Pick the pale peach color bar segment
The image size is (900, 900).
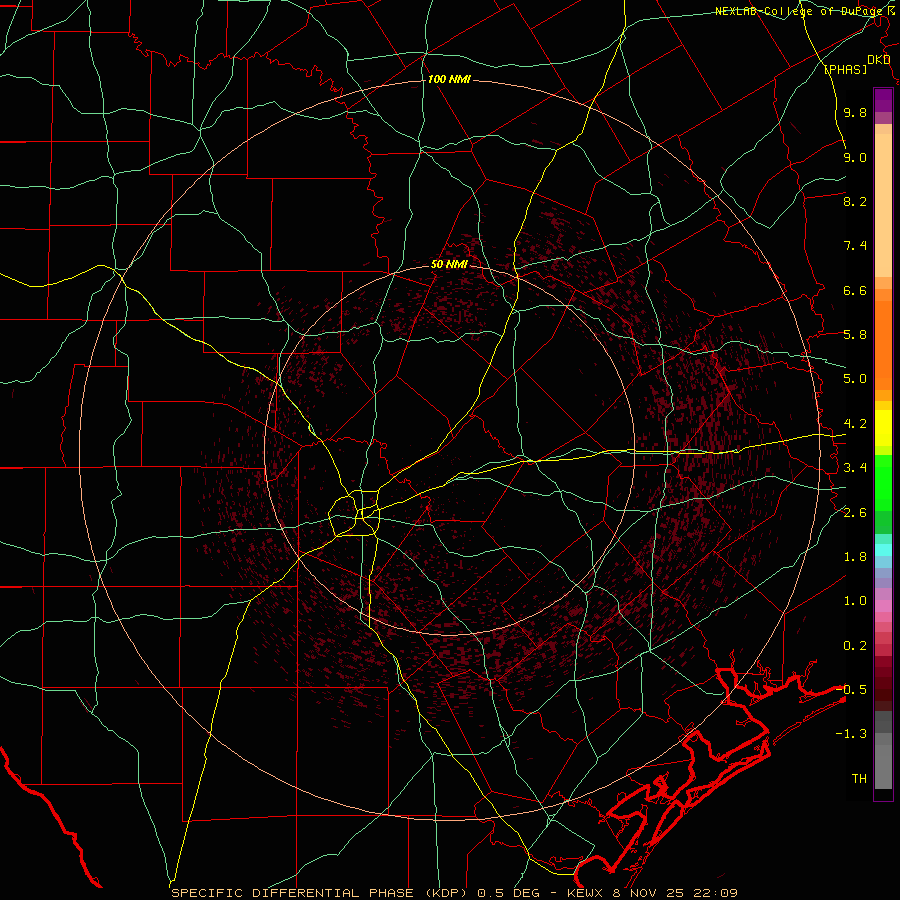click(x=883, y=205)
